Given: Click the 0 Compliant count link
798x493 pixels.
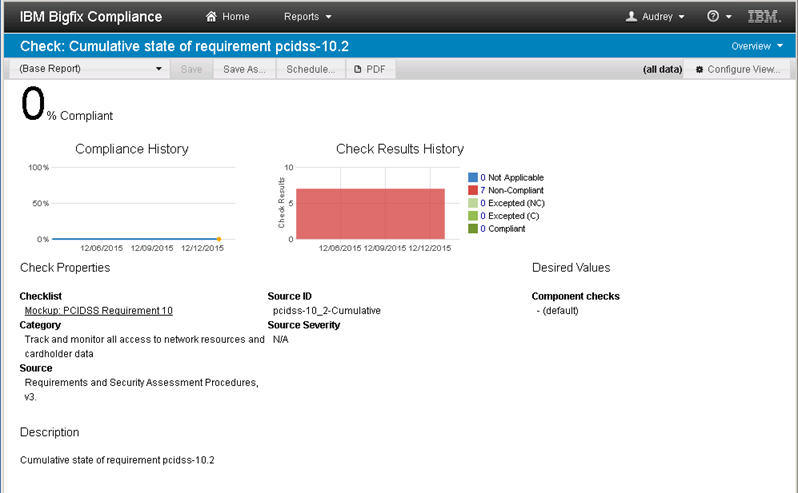Looking at the screenshot, I should coord(482,229).
